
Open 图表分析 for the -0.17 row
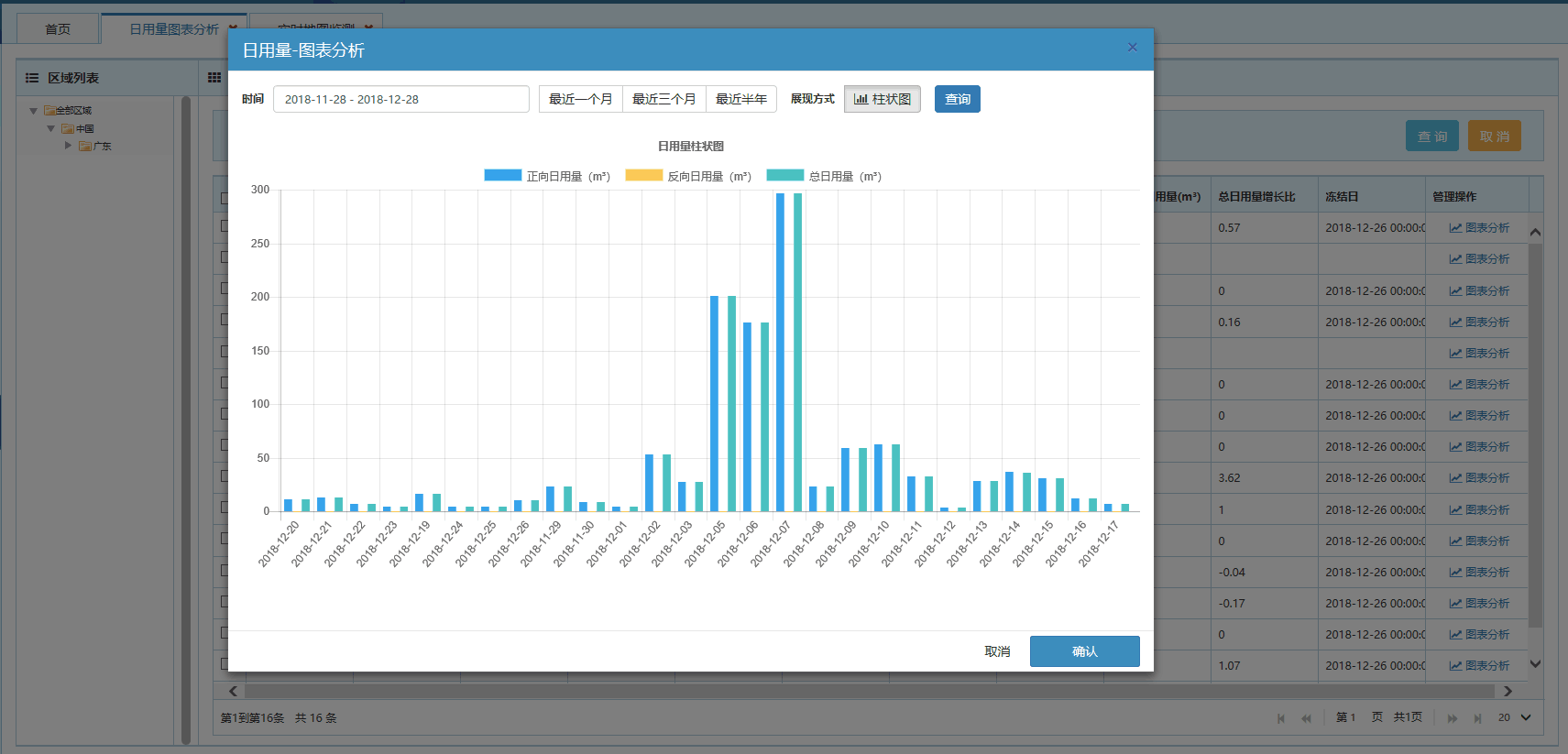1479,604
